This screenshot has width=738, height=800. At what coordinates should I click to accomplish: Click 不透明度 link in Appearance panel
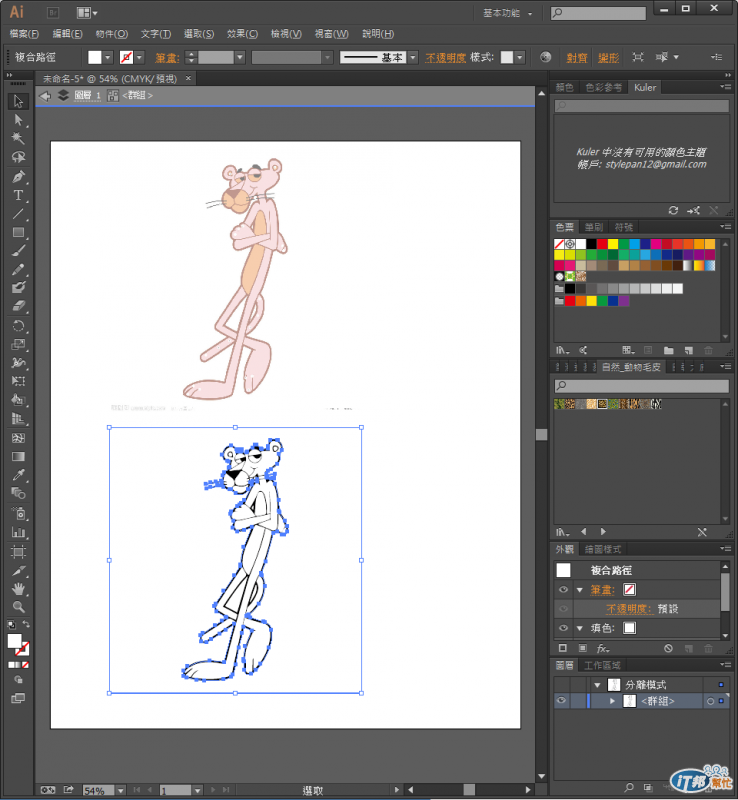coord(629,609)
